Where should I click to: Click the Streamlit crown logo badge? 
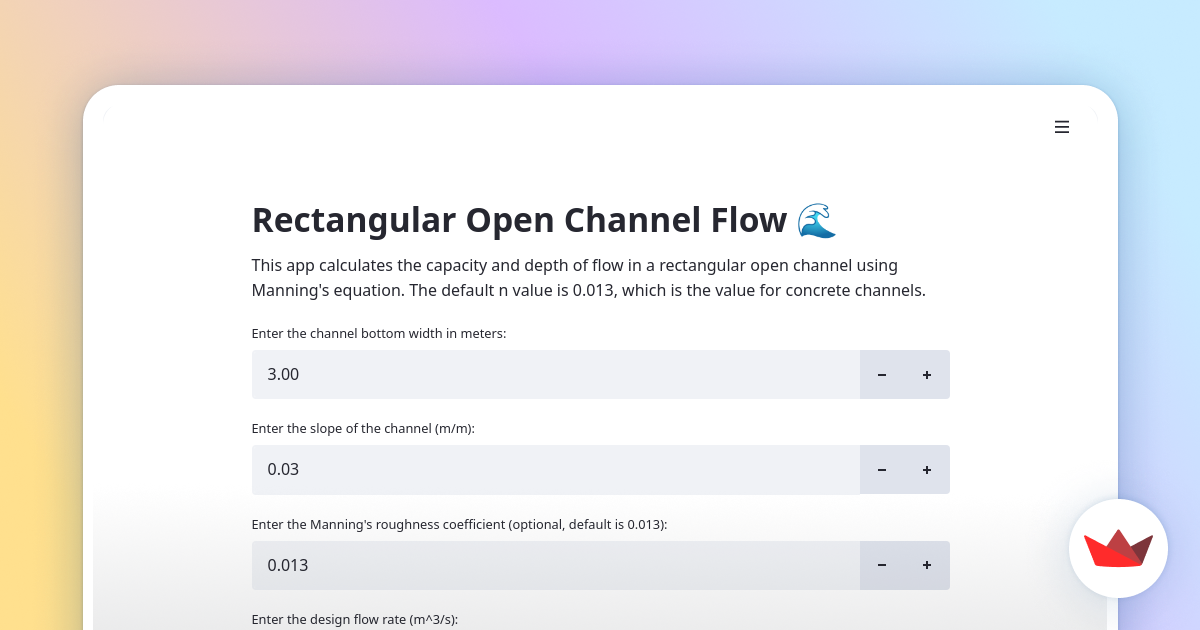click(x=1118, y=548)
